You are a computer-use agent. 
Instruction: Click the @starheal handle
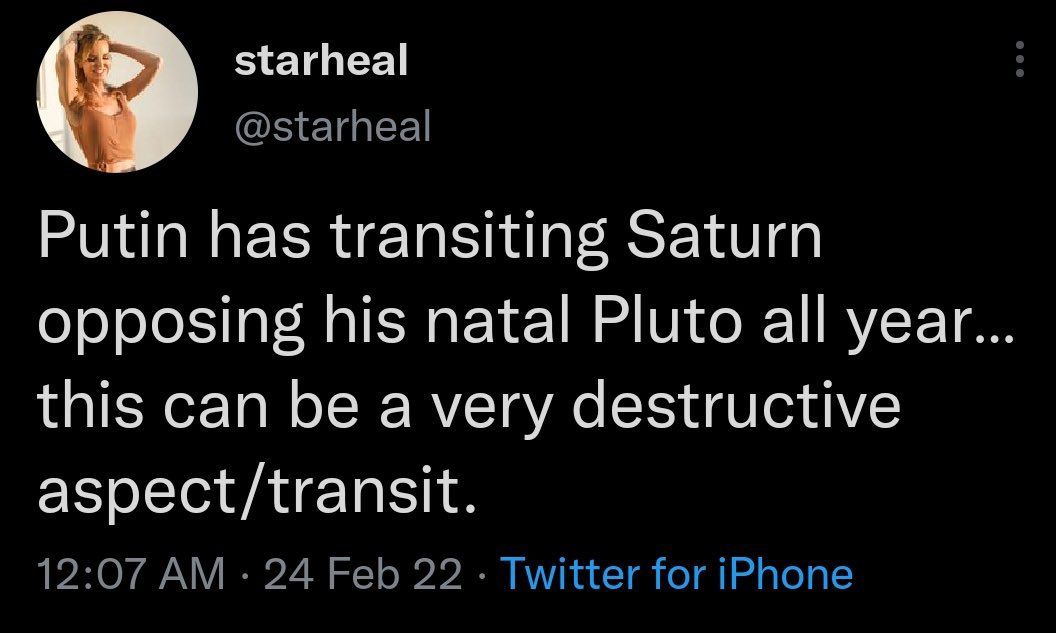point(332,126)
